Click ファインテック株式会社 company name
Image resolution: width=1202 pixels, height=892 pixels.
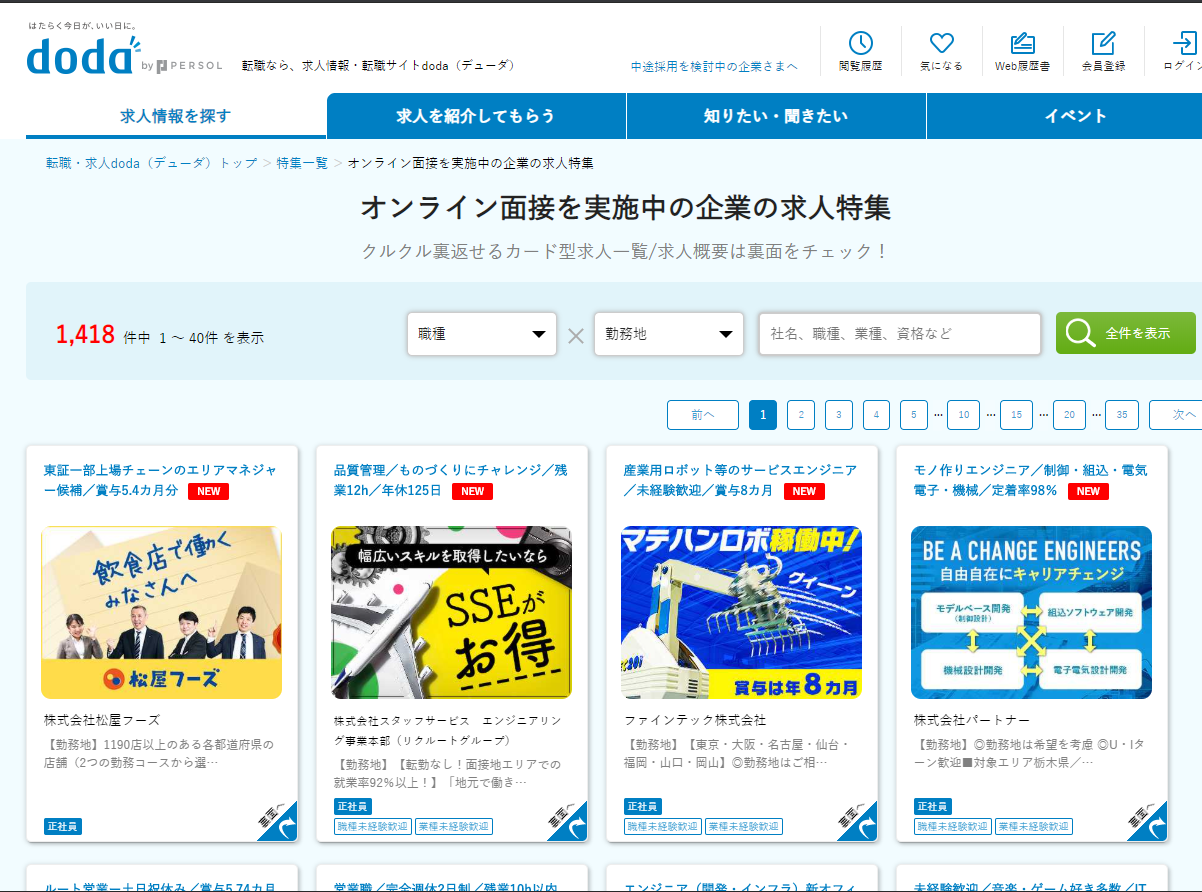point(695,720)
